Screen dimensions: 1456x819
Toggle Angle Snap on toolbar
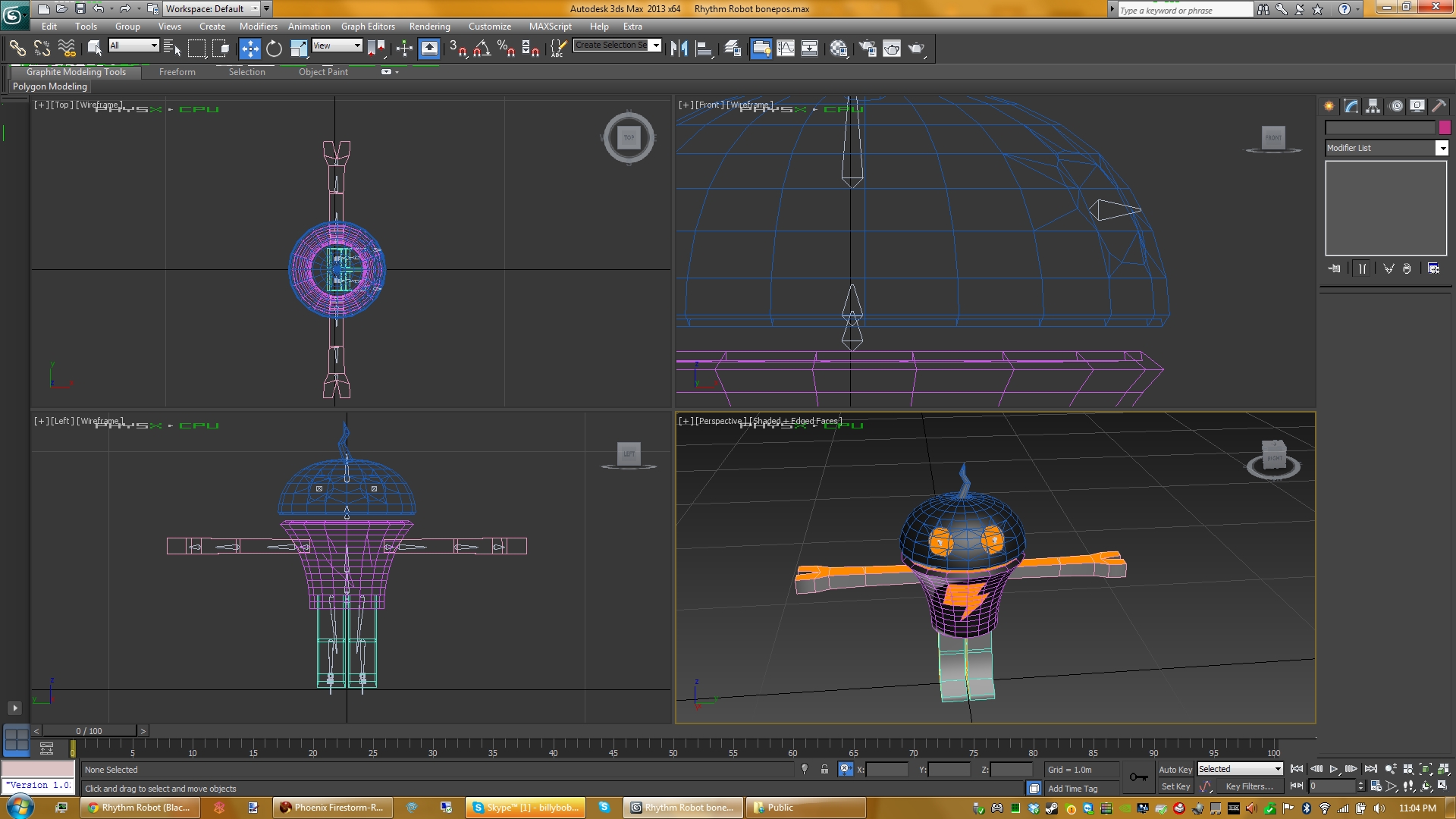coord(482,49)
